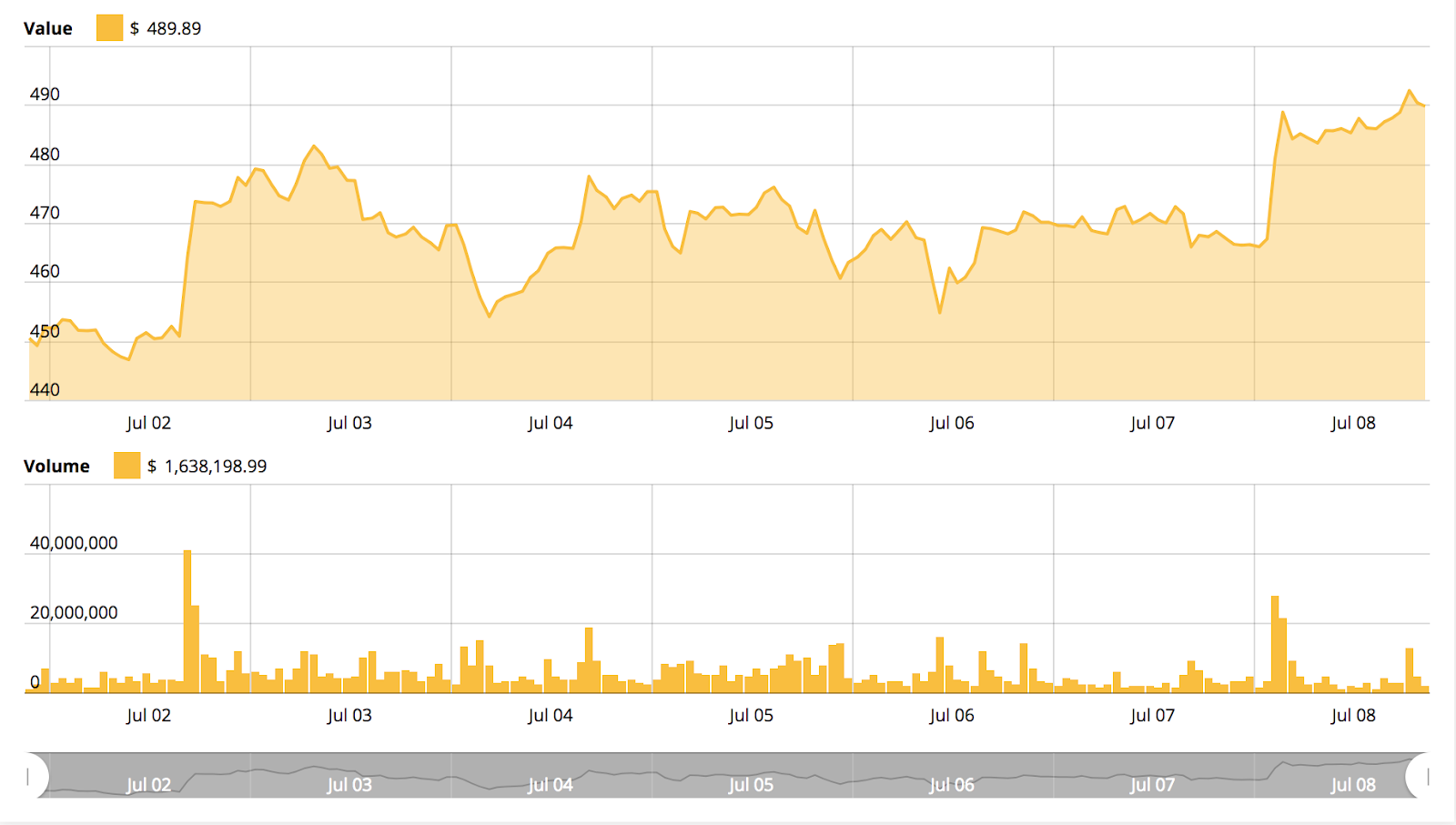
Task: Click the tallest volume spike near Jul 02
Action: [x=187, y=609]
